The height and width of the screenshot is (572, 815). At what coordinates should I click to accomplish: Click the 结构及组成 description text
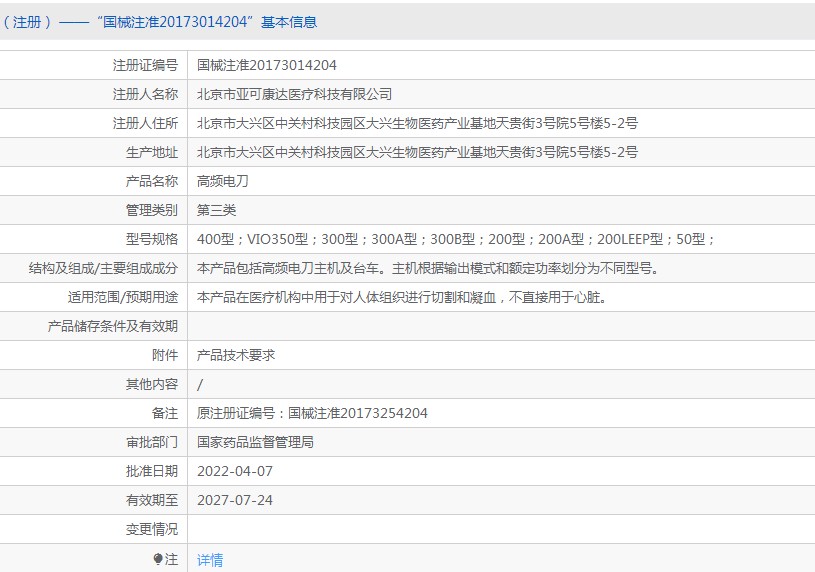(427, 268)
